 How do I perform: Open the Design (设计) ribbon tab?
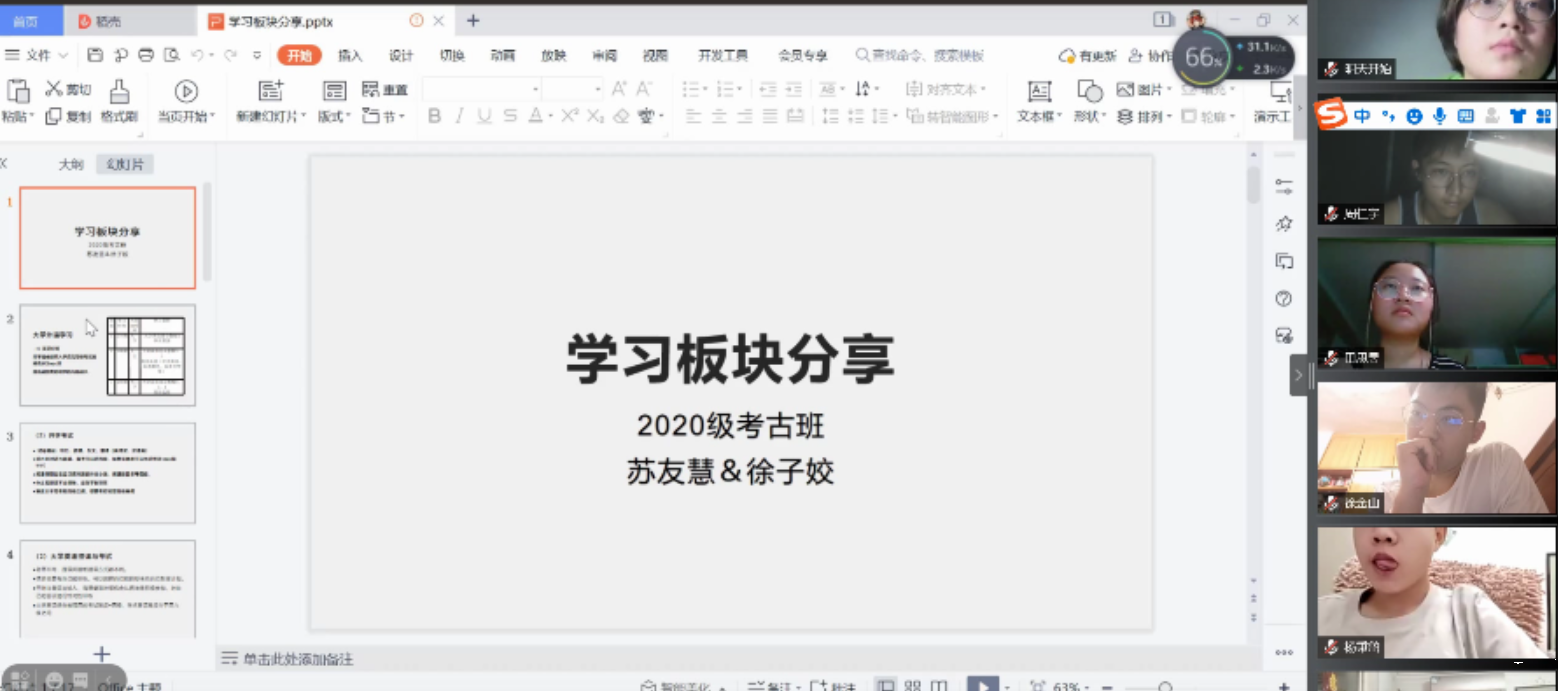(x=401, y=55)
